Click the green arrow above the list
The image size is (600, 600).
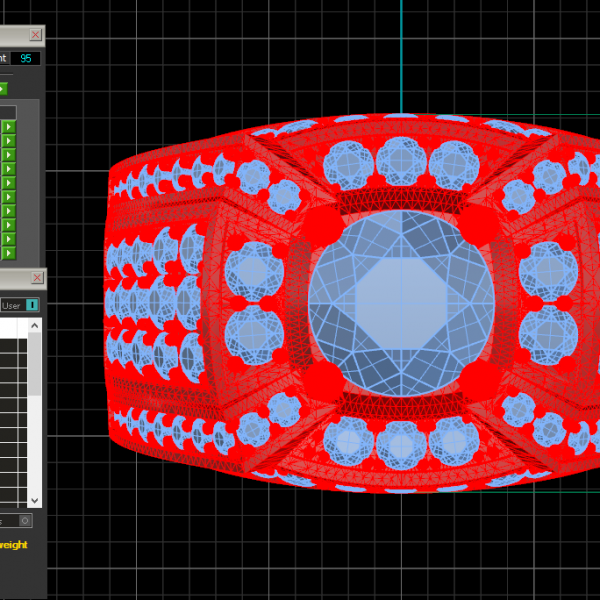tap(3, 88)
